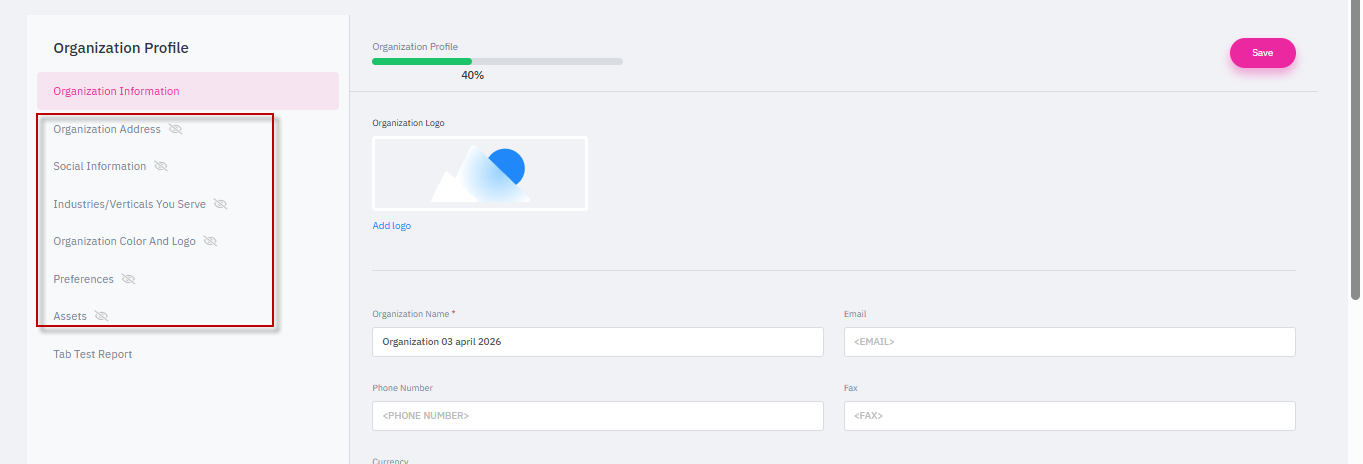Switch to Organization Address section

tap(106, 129)
